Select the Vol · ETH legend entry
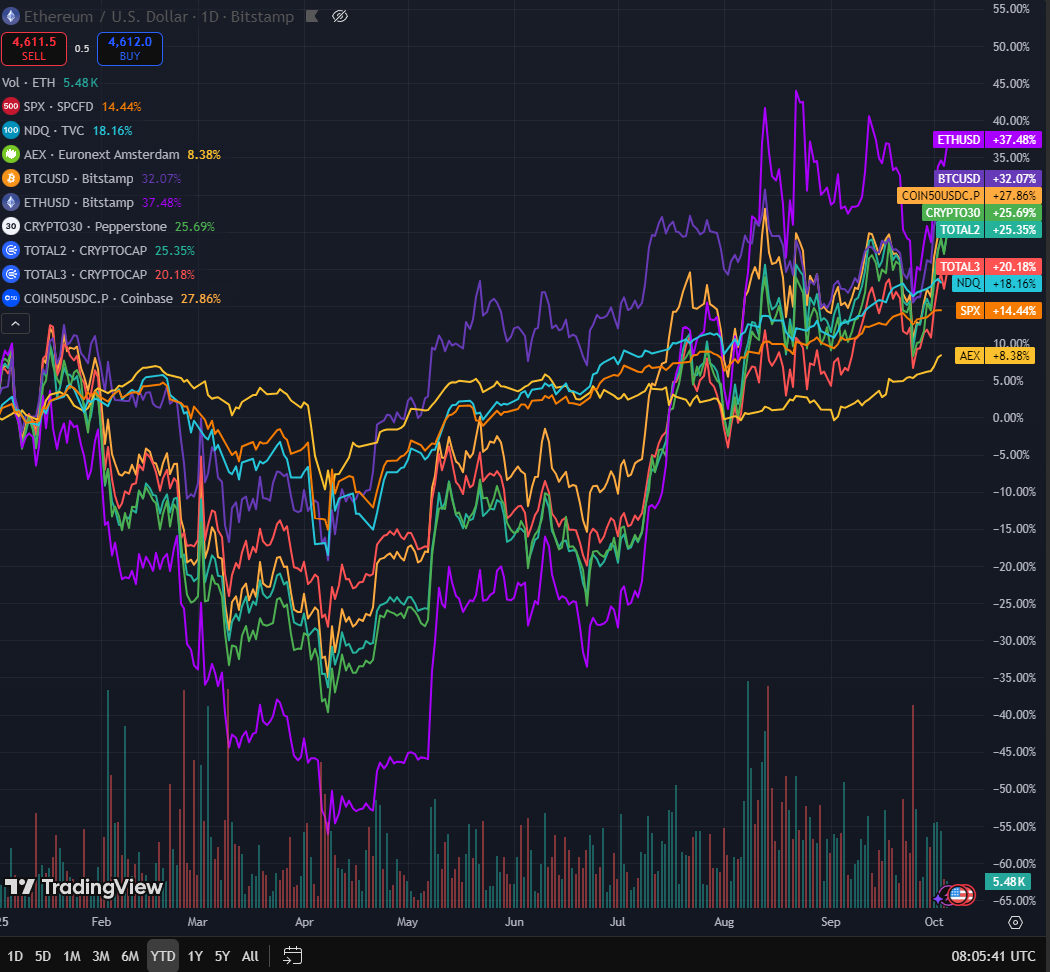The image size is (1050, 972). pos(29,83)
